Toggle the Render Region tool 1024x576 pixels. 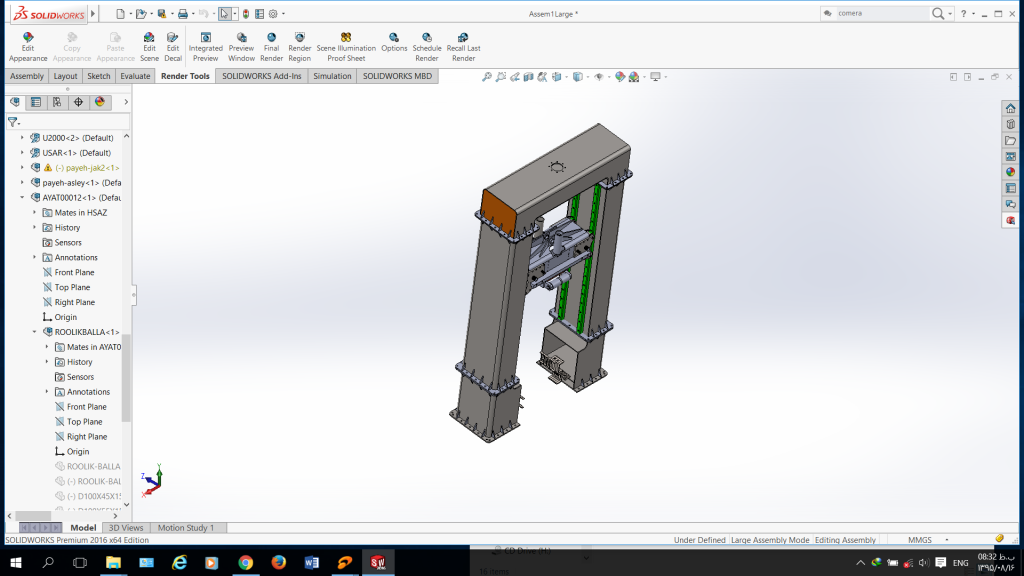299,46
